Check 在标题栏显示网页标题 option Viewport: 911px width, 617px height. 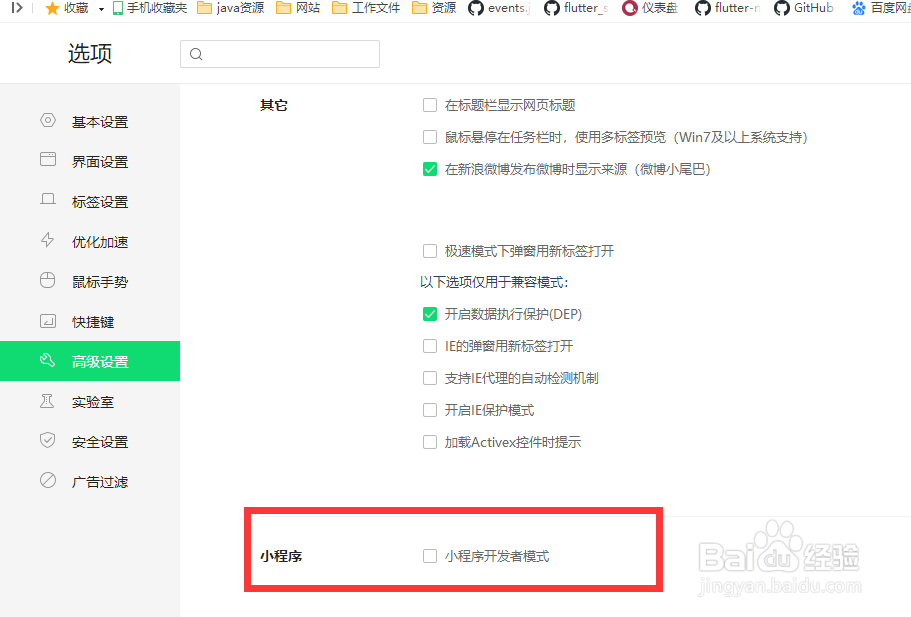pos(430,104)
